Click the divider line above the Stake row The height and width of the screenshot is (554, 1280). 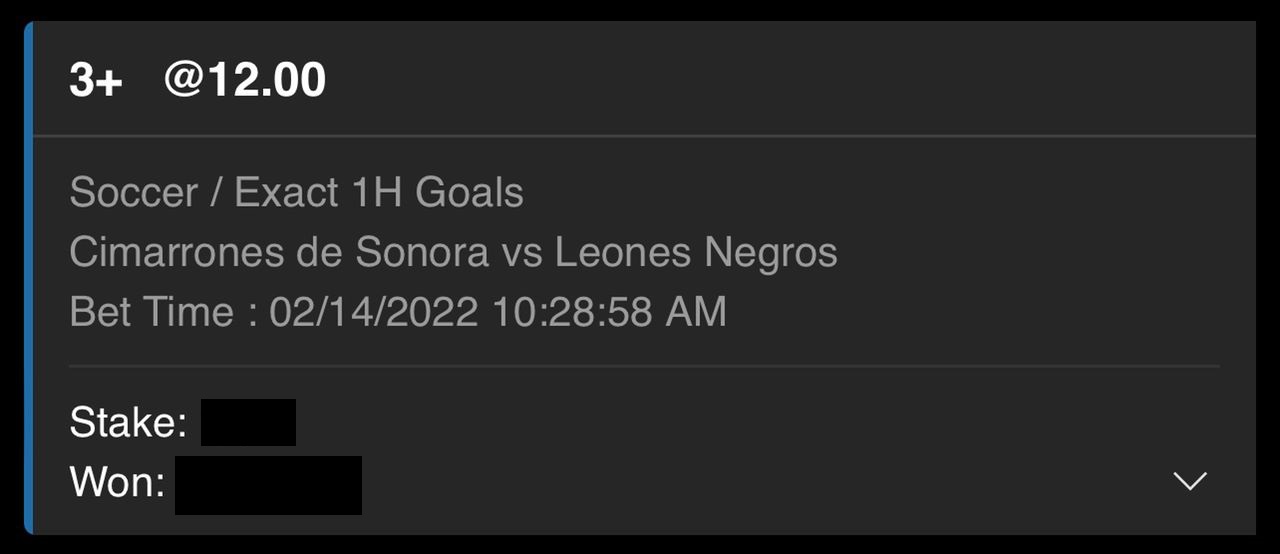coord(640,366)
